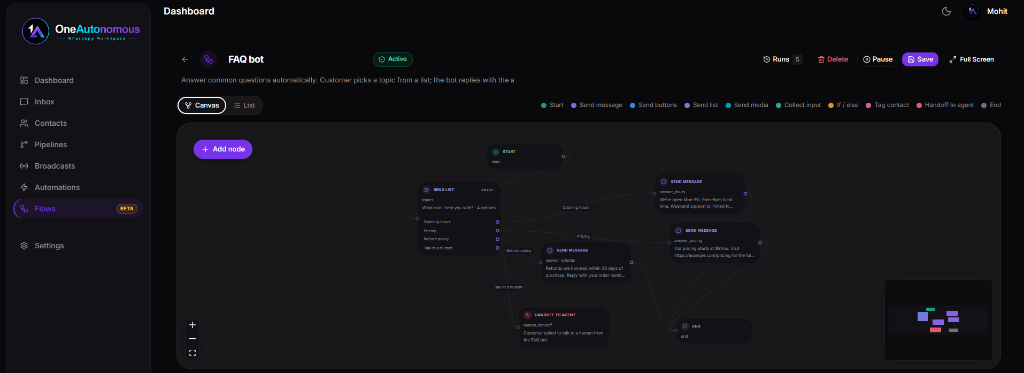Open the Broadcasts section
The width and height of the screenshot is (1024, 373).
(78, 166)
